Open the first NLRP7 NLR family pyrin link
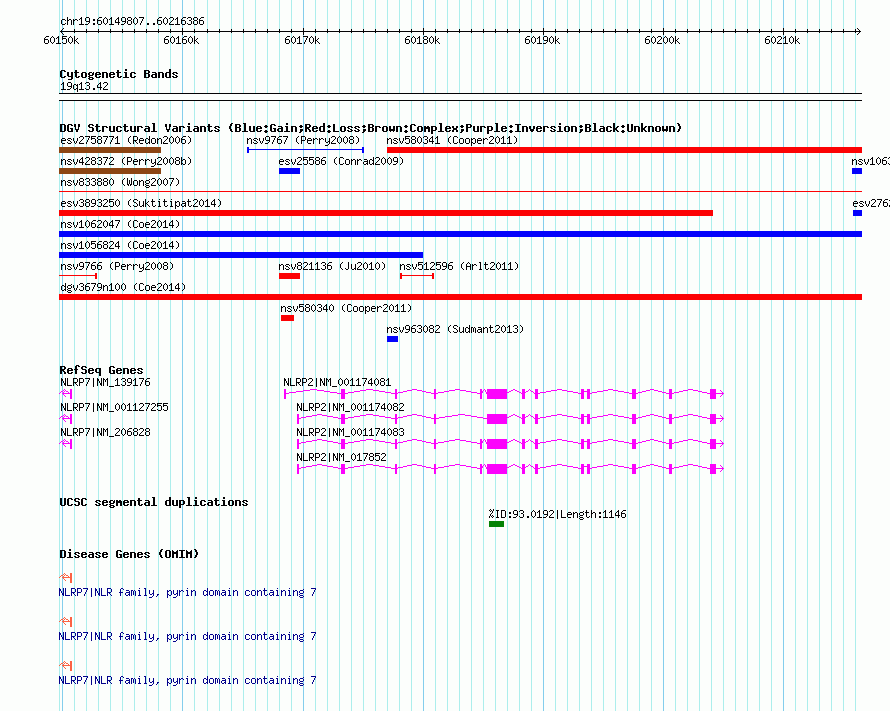The height and width of the screenshot is (711, 890). (x=187, y=592)
